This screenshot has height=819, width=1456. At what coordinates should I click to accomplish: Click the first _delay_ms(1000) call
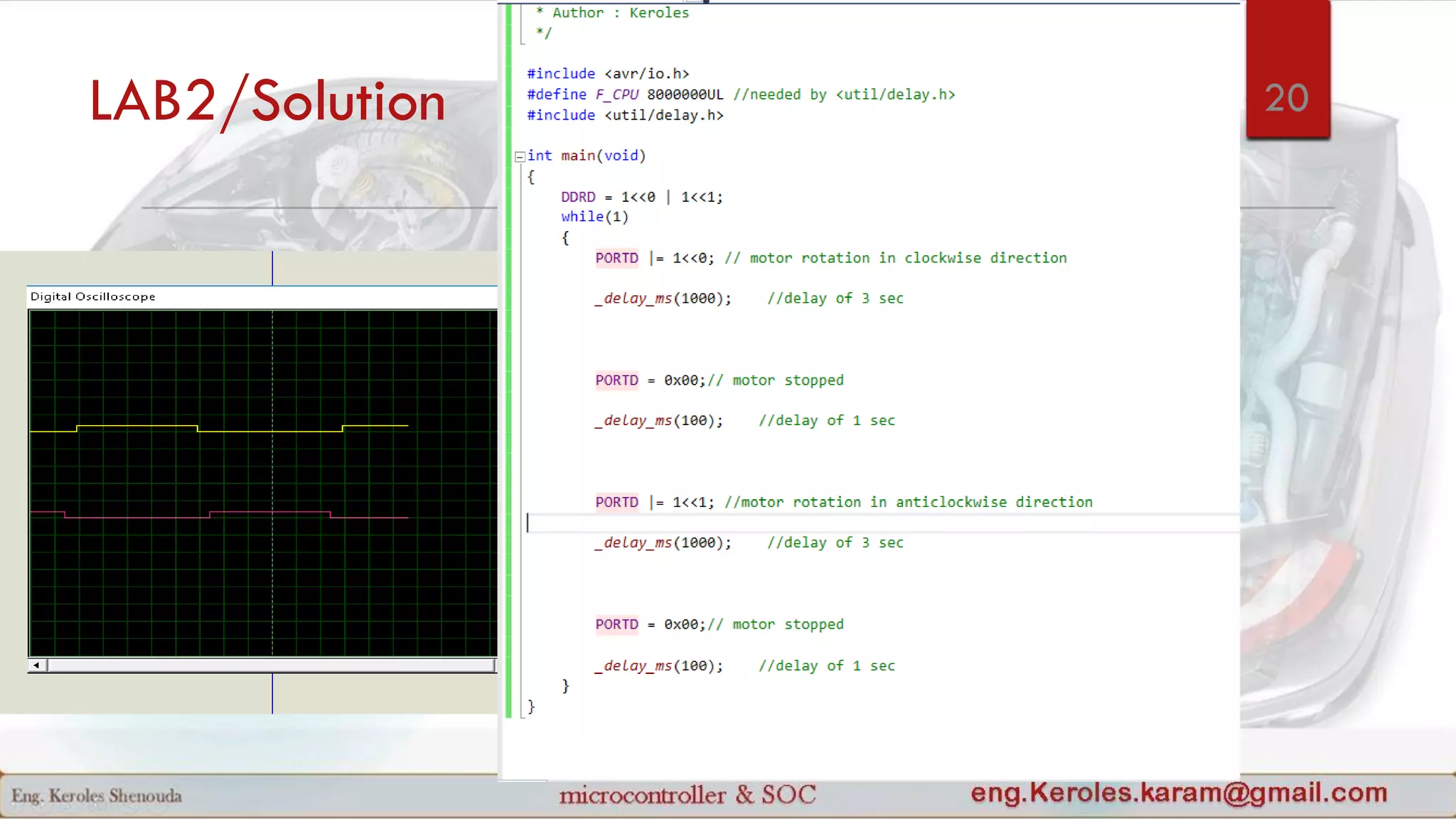coord(663,299)
